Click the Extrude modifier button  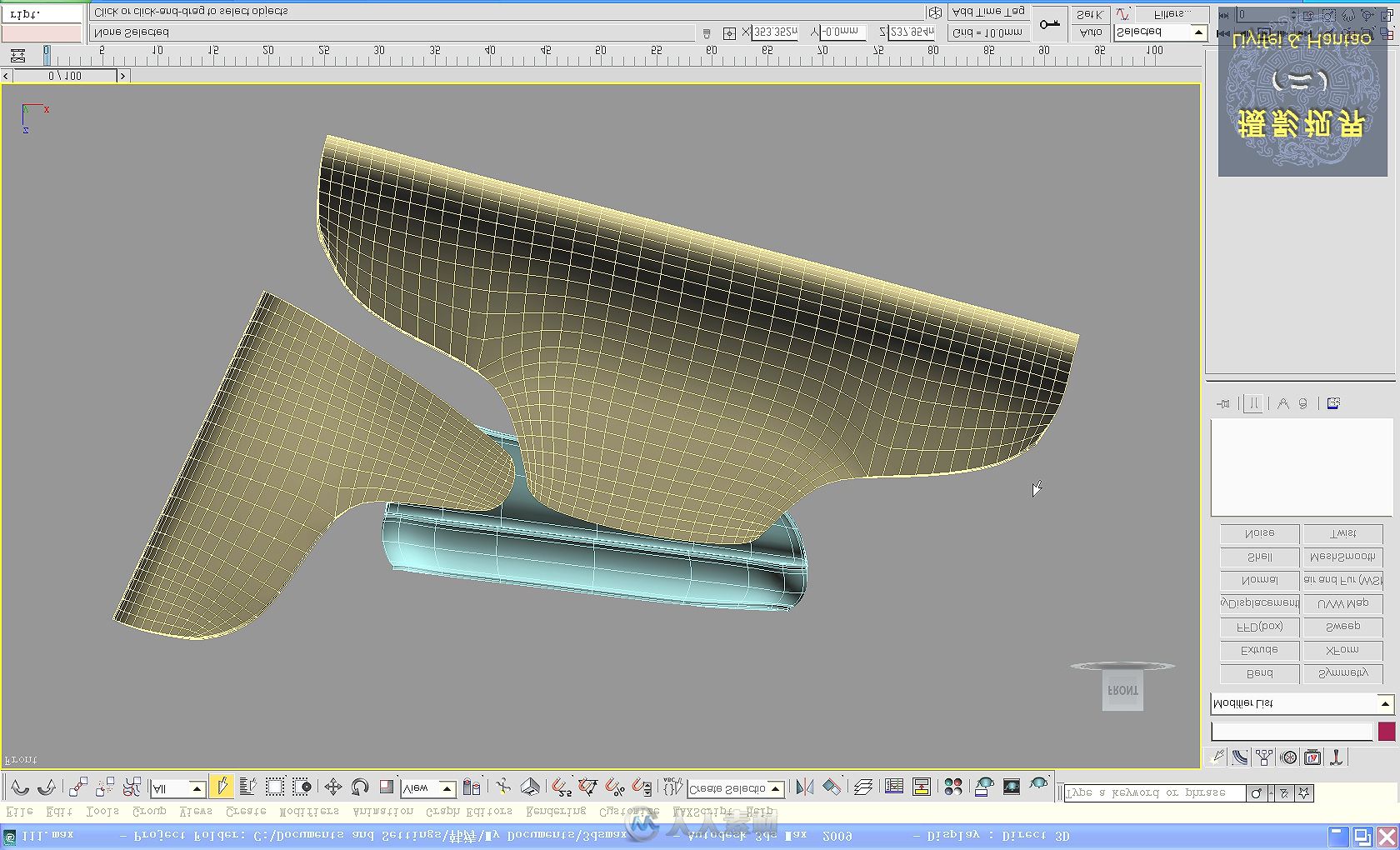tap(1259, 650)
